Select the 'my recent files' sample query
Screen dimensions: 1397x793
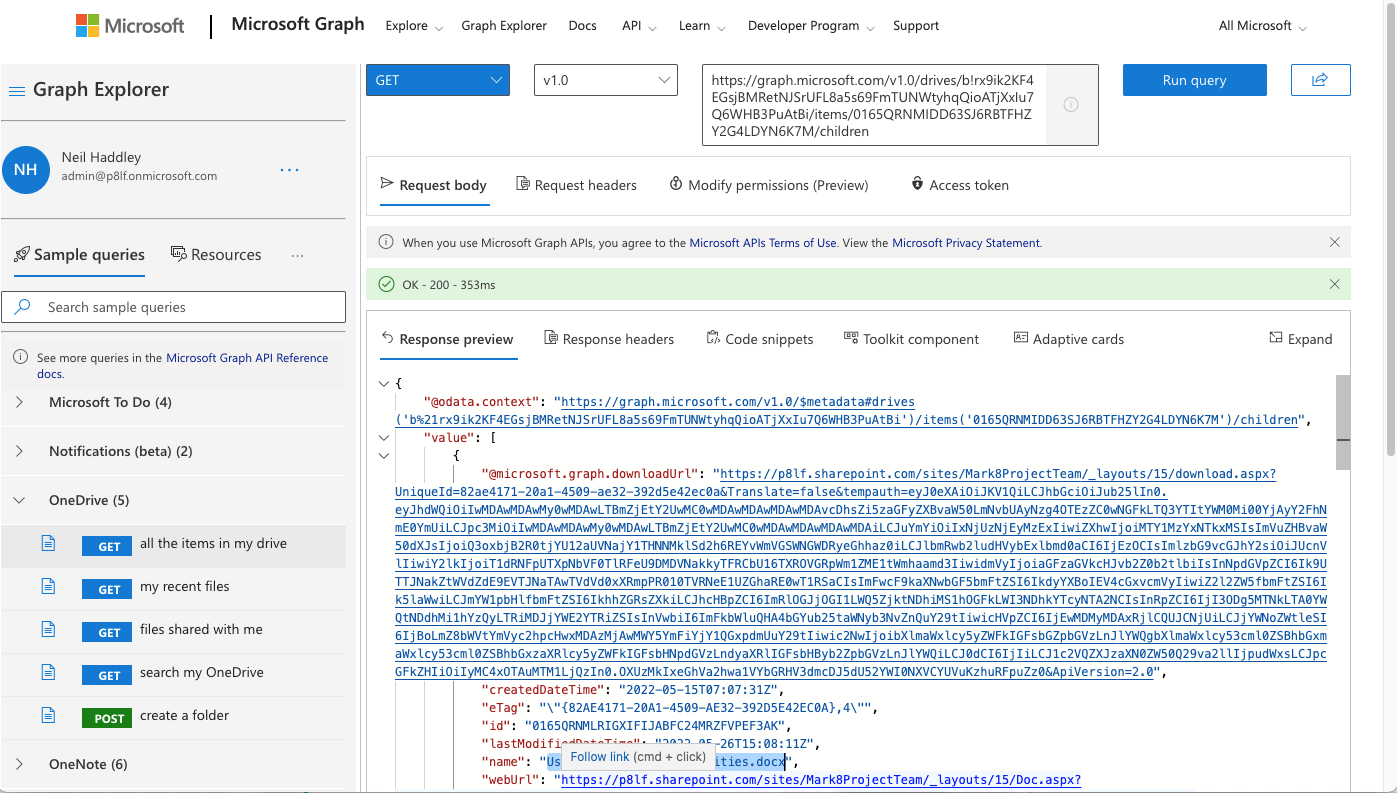184,586
